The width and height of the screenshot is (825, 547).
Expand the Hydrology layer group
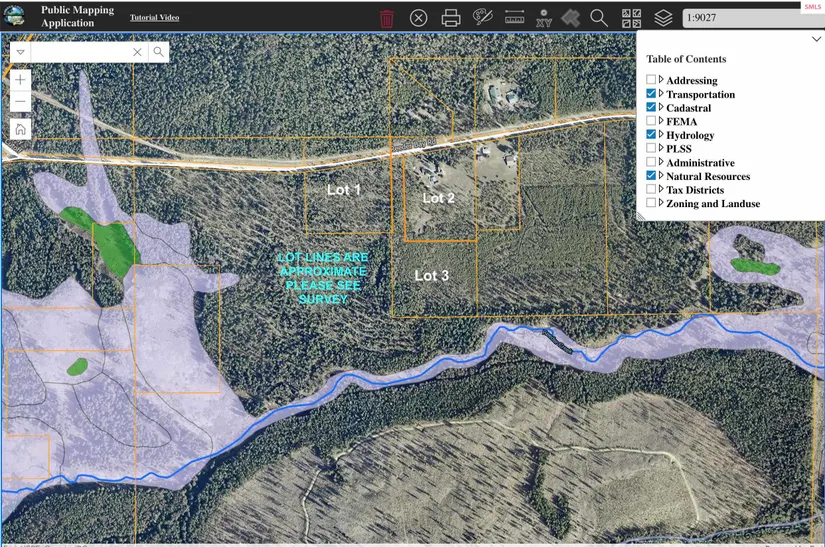[x=661, y=134]
